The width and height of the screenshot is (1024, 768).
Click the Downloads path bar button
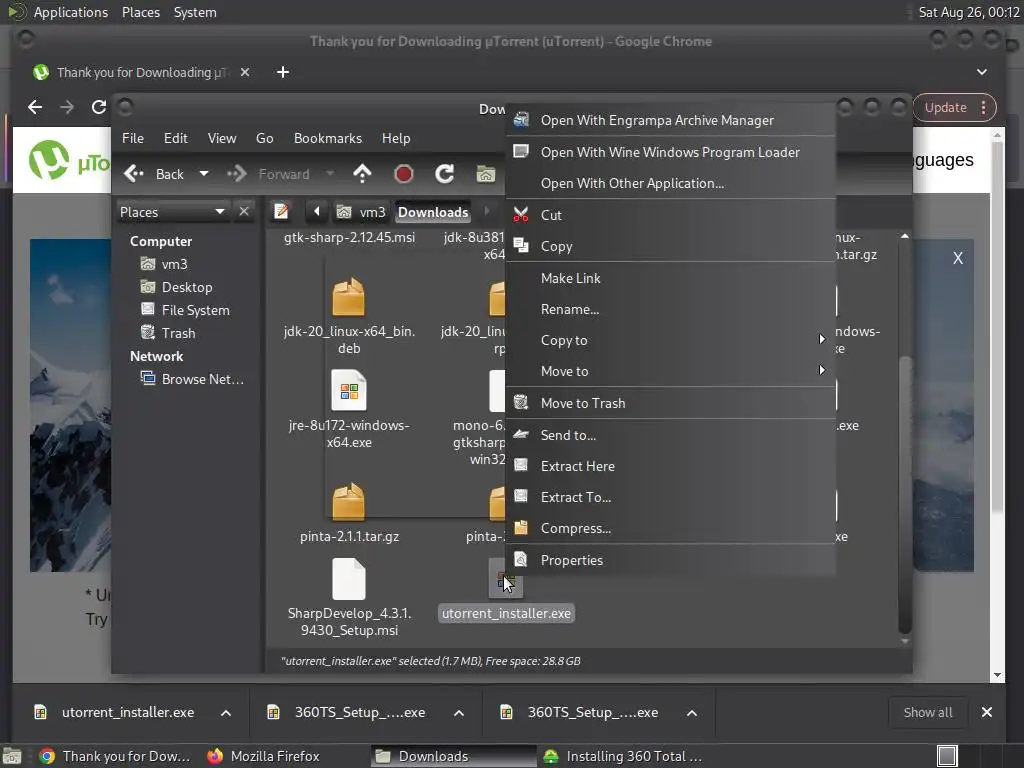click(433, 212)
